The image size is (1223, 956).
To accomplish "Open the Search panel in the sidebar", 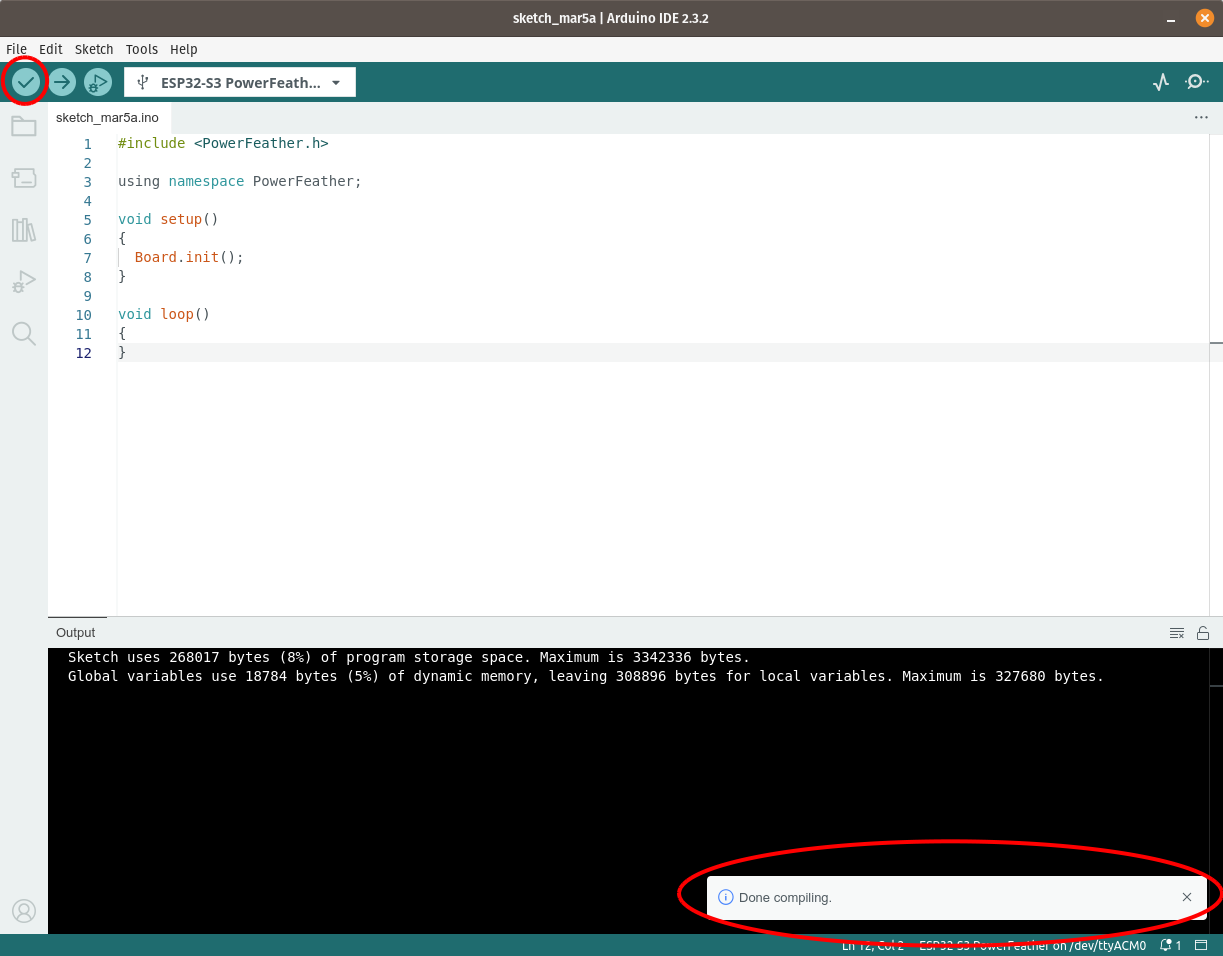I will 24,333.
